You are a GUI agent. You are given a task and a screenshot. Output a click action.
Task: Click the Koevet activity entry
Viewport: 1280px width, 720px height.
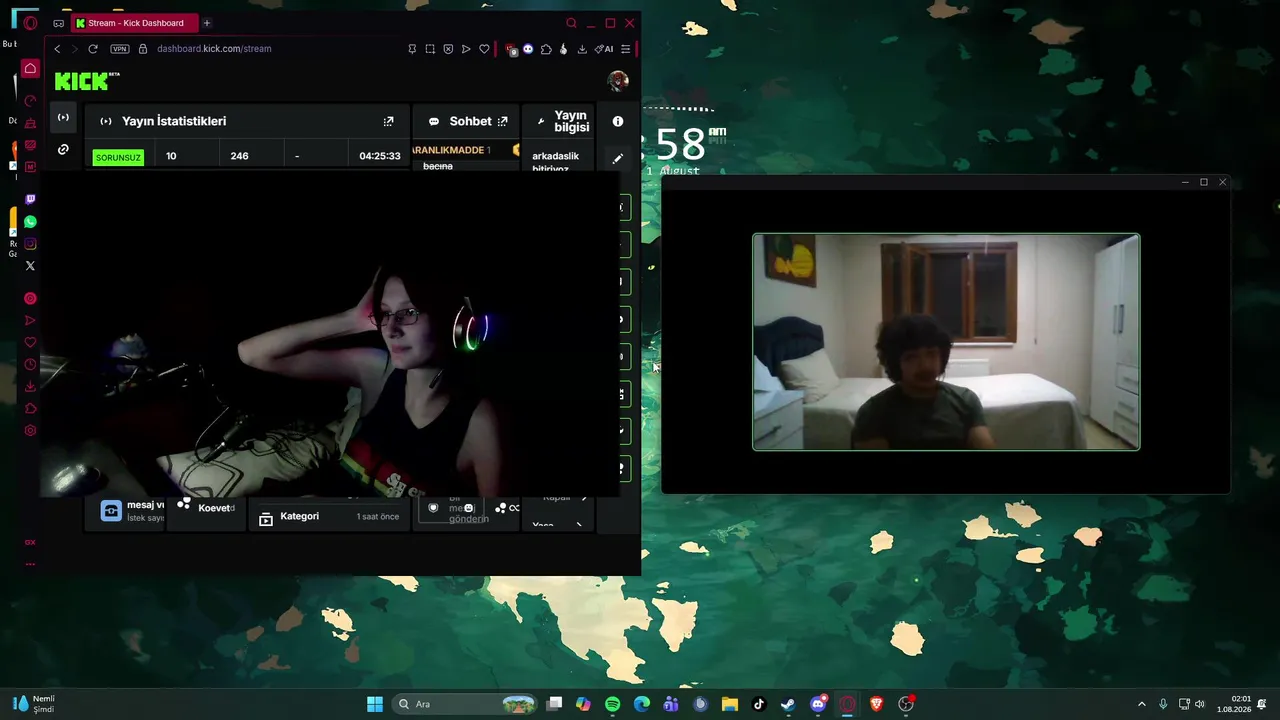[x=207, y=508]
